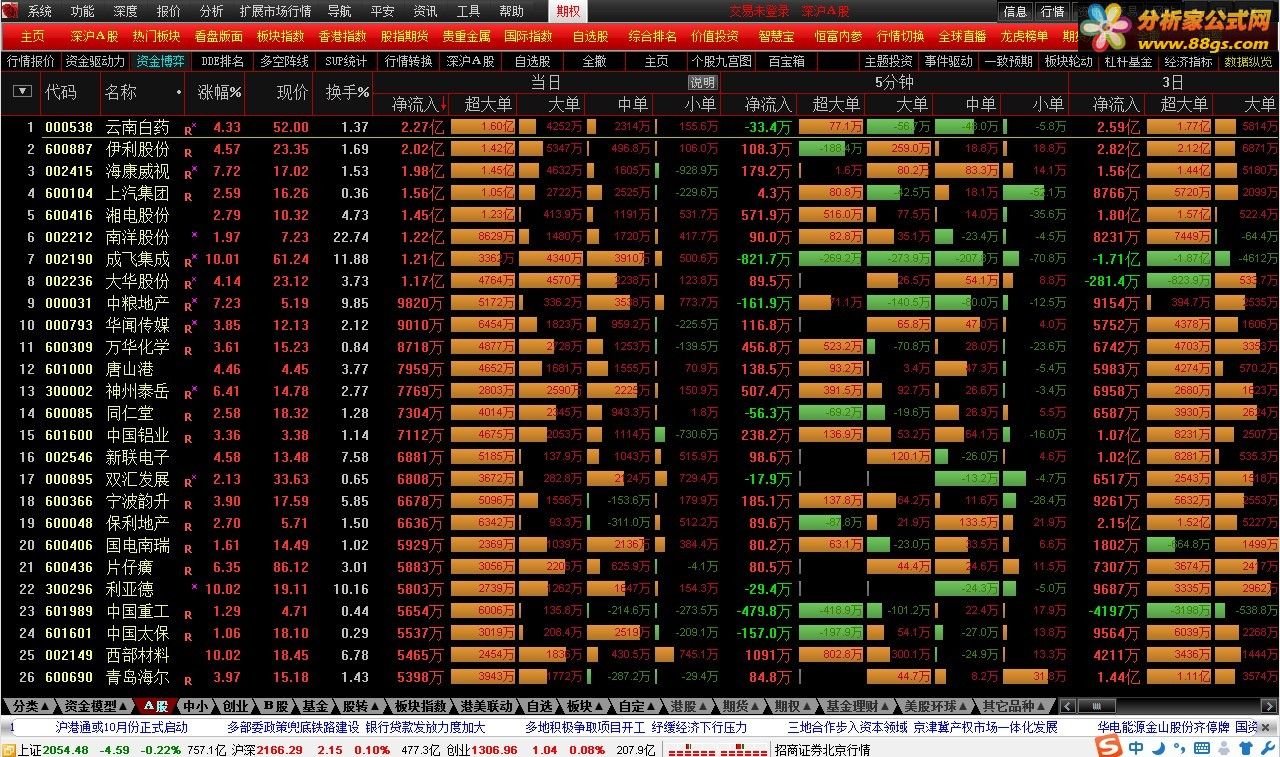Click the purple x marker next to 南洋股份
1280x757 pixels.
tap(195, 235)
